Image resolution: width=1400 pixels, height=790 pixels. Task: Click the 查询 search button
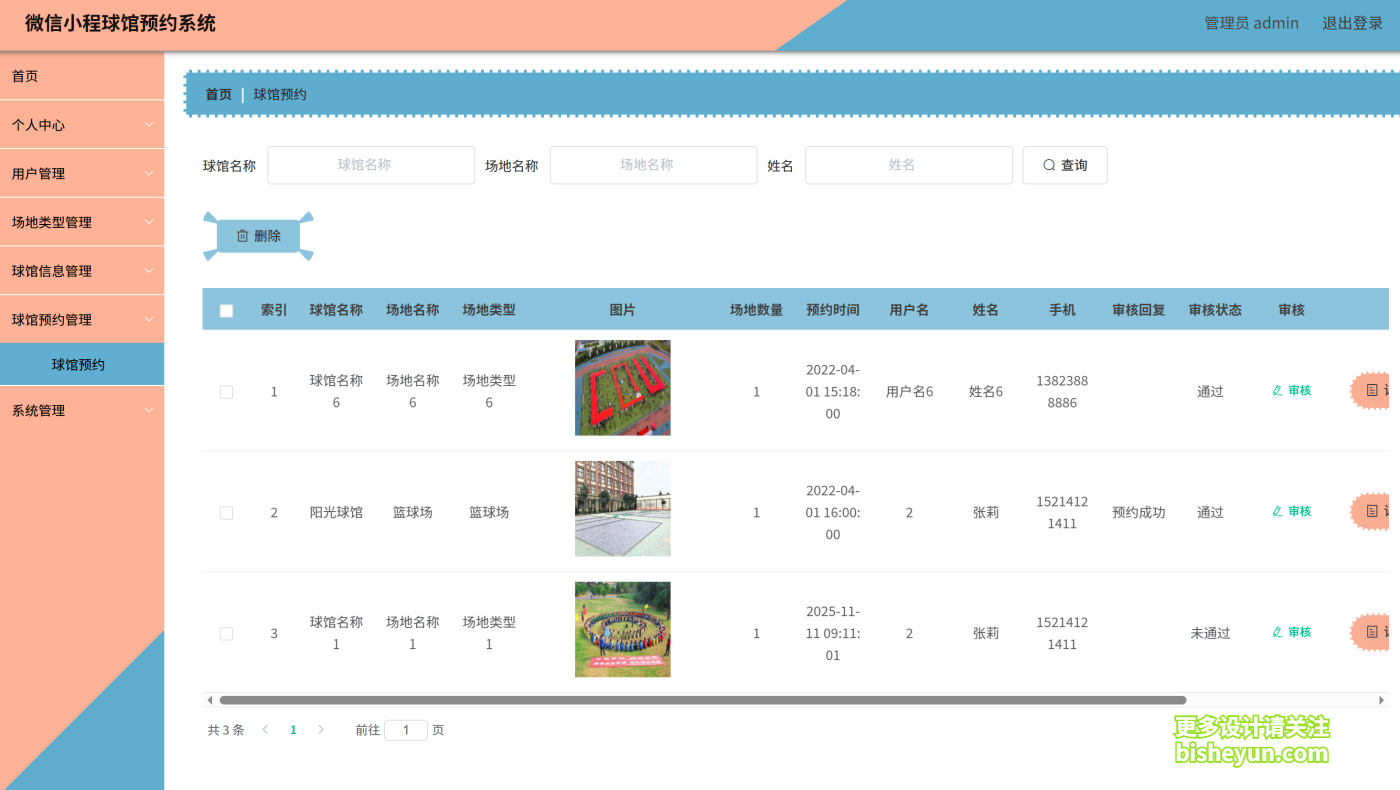1065,164
